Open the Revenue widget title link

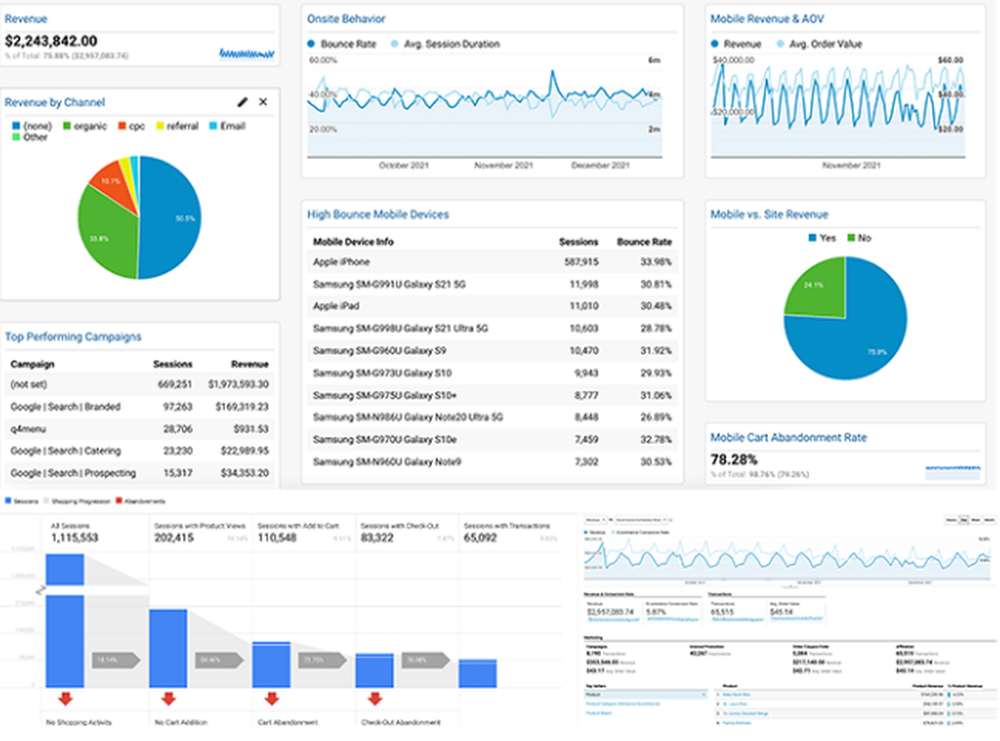point(26,19)
